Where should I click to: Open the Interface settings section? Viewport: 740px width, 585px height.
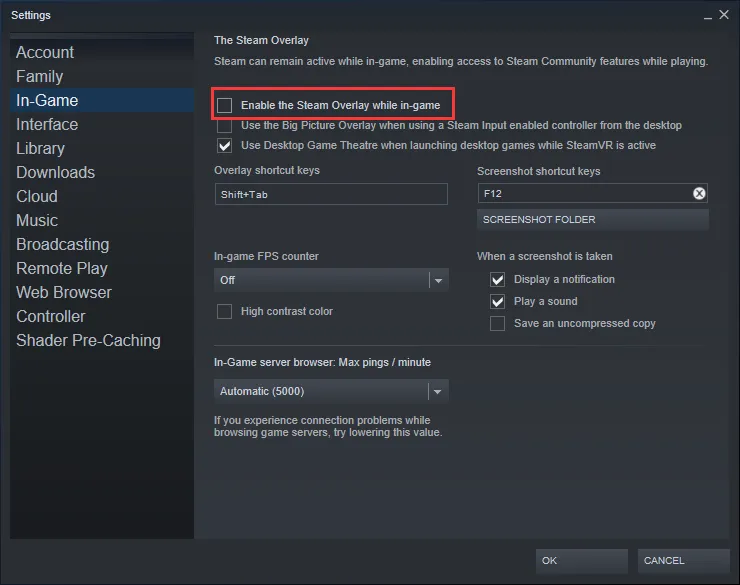click(x=101, y=125)
